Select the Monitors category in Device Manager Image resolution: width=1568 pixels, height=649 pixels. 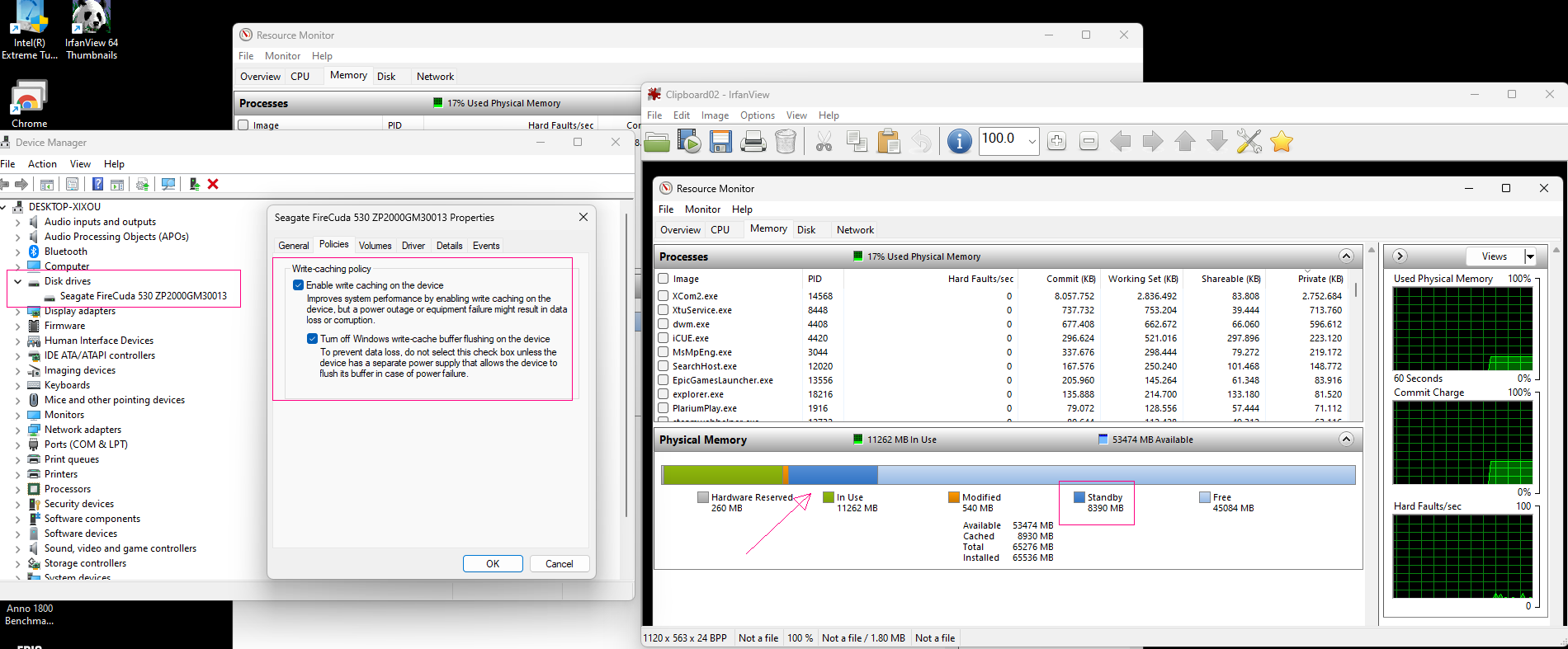coord(64,415)
